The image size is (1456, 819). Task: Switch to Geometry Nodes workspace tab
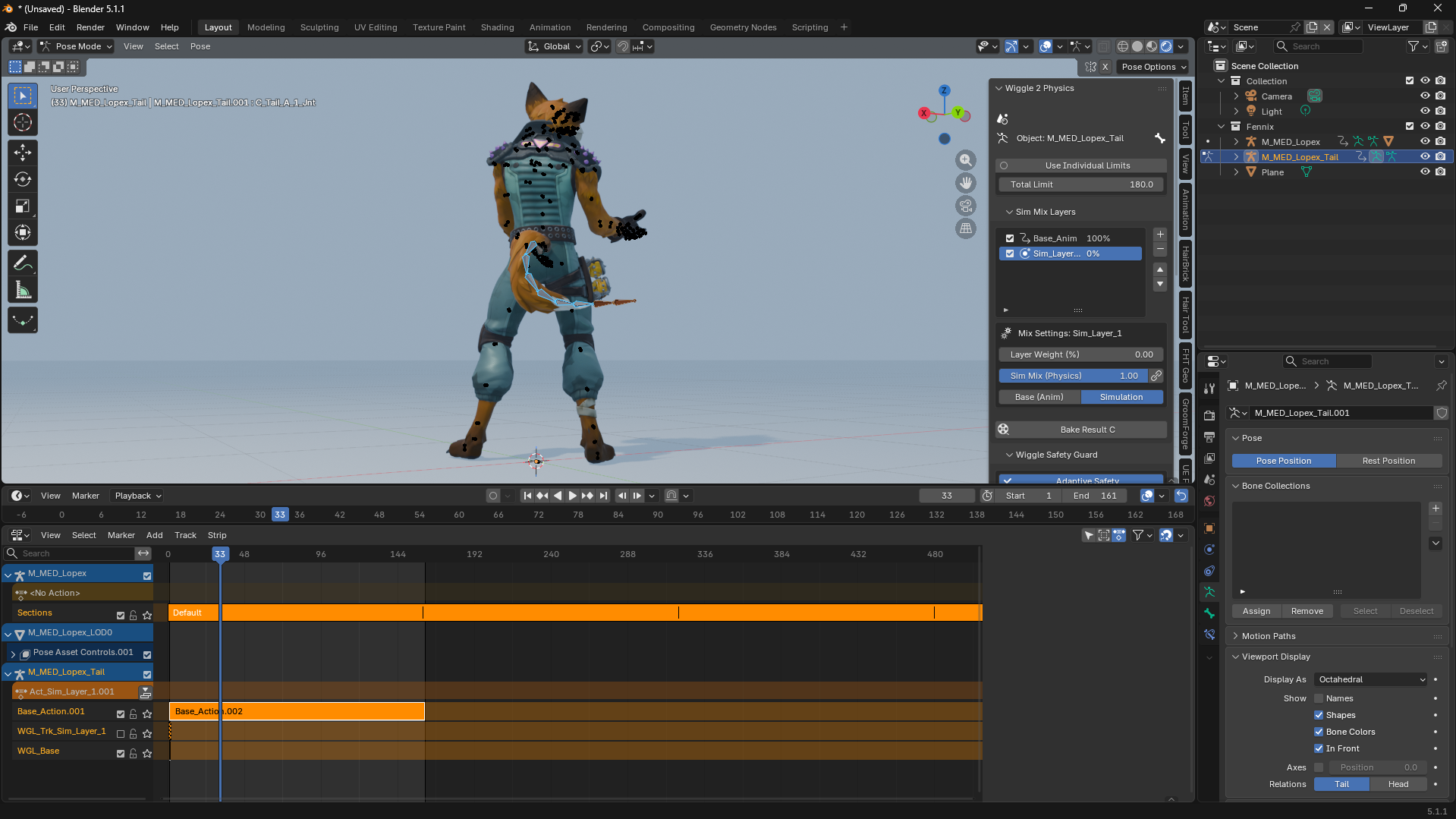coord(743,27)
